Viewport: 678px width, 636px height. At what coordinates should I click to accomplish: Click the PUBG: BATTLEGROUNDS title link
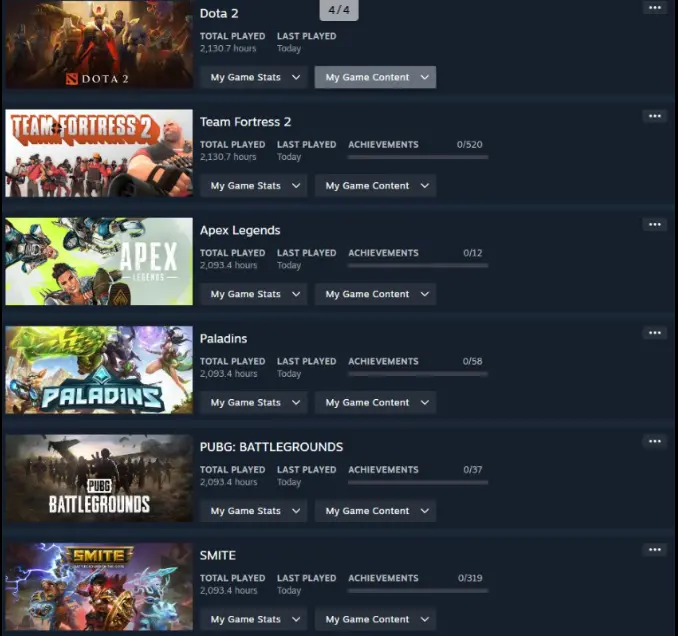pos(271,447)
